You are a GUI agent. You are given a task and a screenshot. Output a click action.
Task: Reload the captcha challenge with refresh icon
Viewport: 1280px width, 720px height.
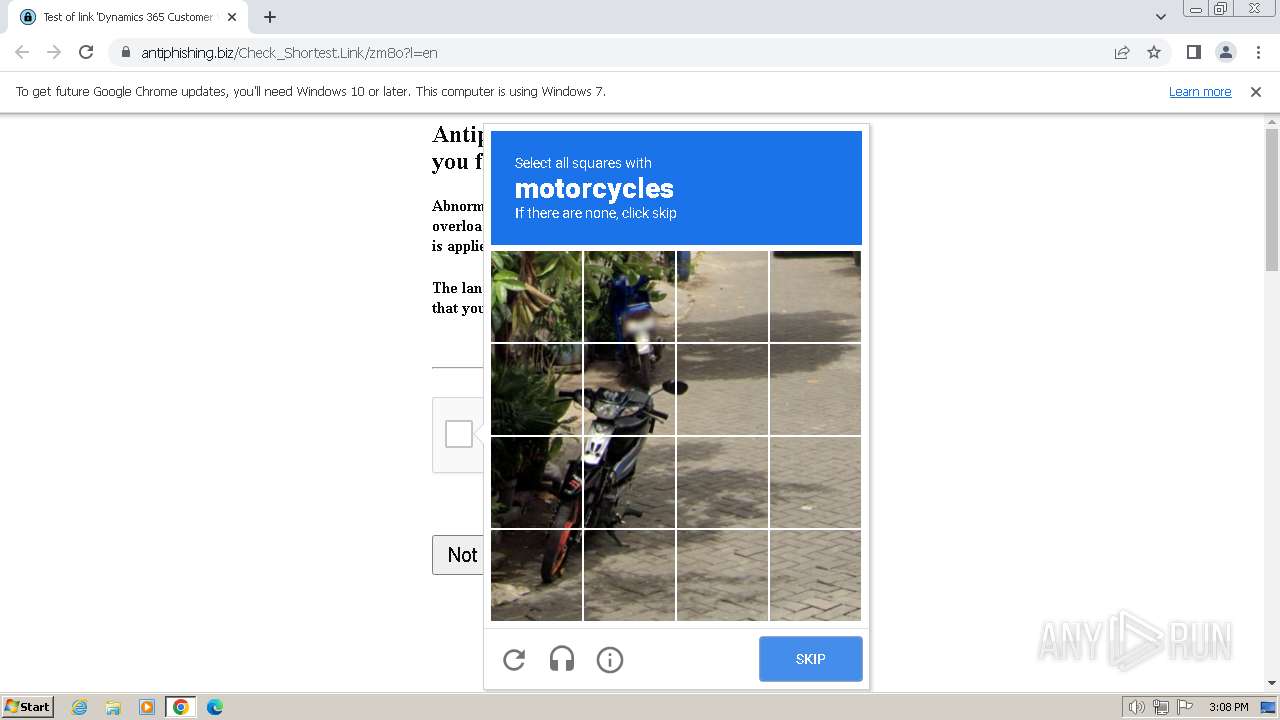(514, 659)
